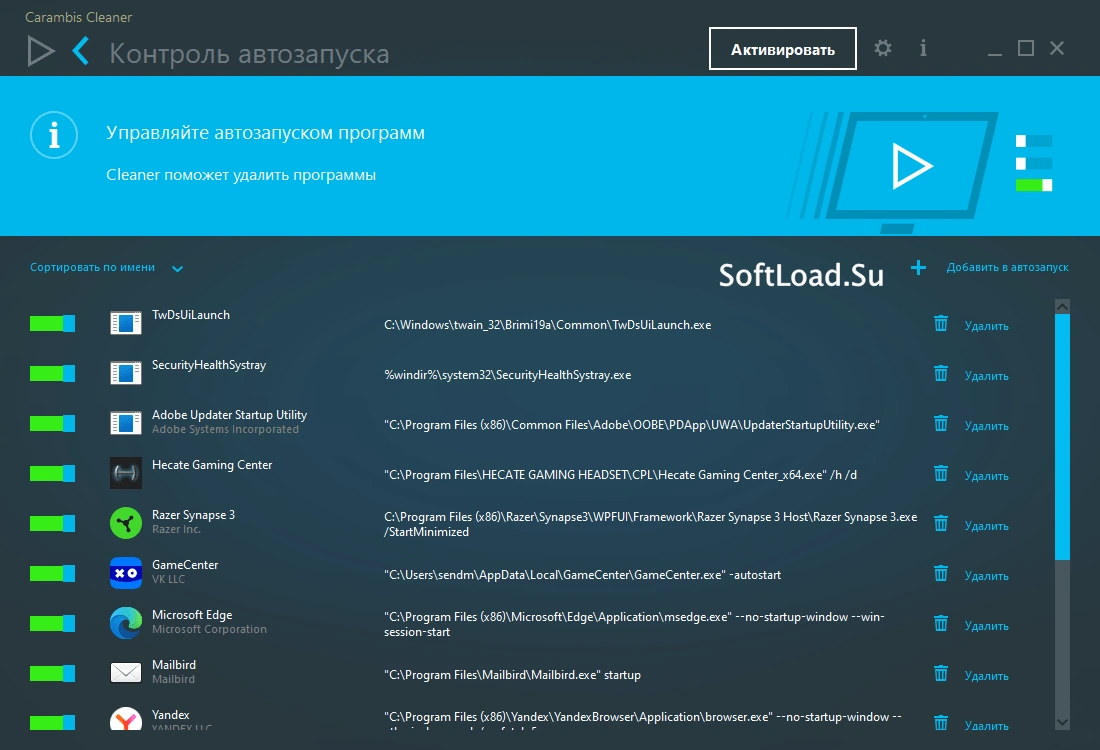This screenshot has height=750, width=1100.
Task: Click trash icon for Yandex
Action: pyautogui.click(x=941, y=723)
